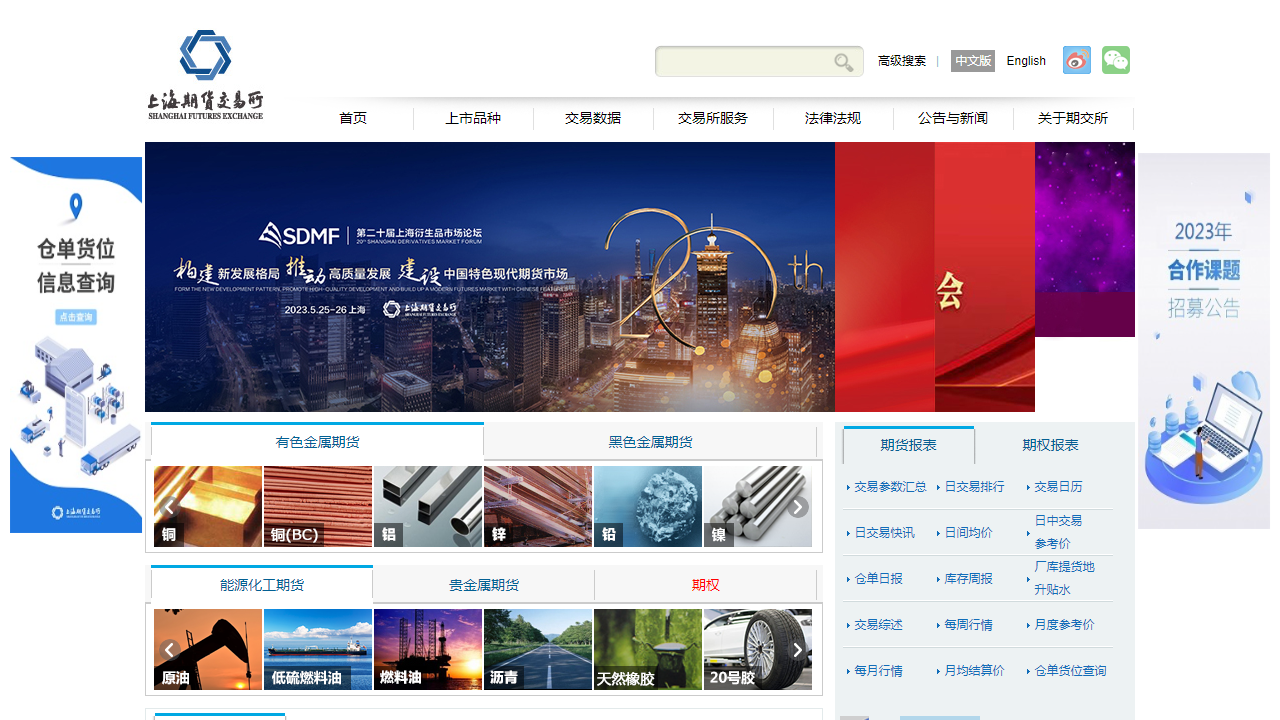Open the 沥青 bitumen thumbnail
This screenshot has width=1280, height=720.
coord(538,649)
